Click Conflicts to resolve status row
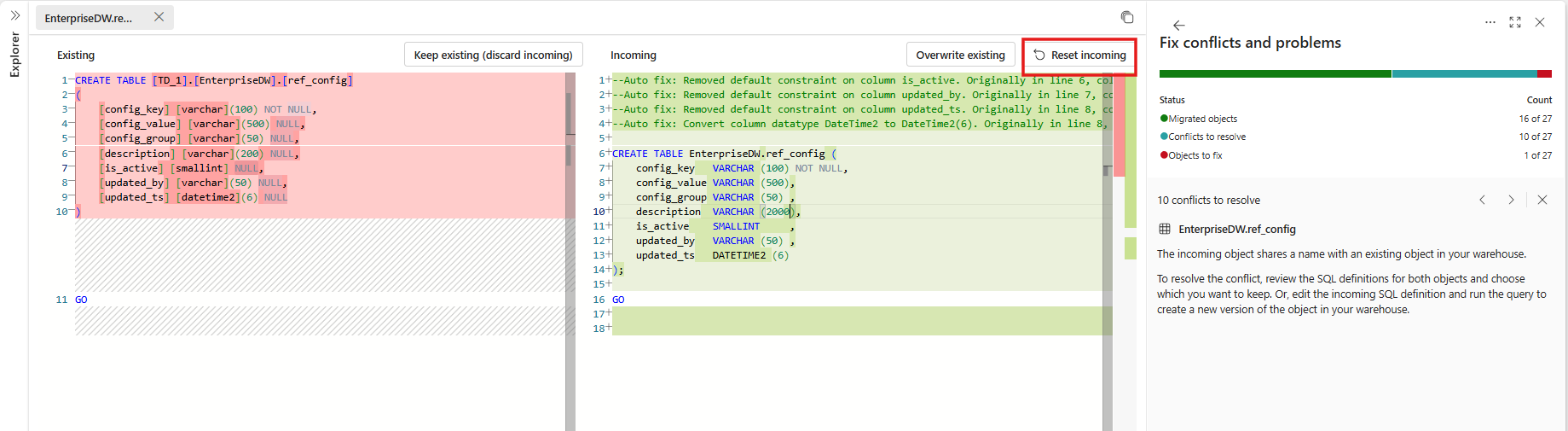The width and height of the screenshot is (1568, 431). [1356, 137]
